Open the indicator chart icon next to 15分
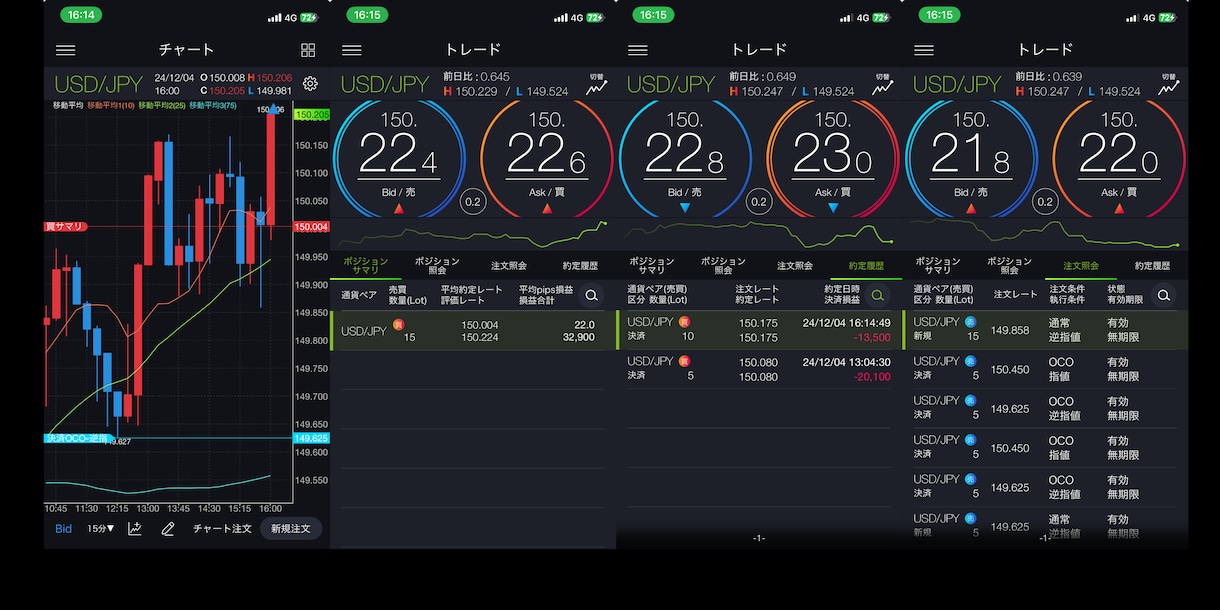 pos(135,528)
